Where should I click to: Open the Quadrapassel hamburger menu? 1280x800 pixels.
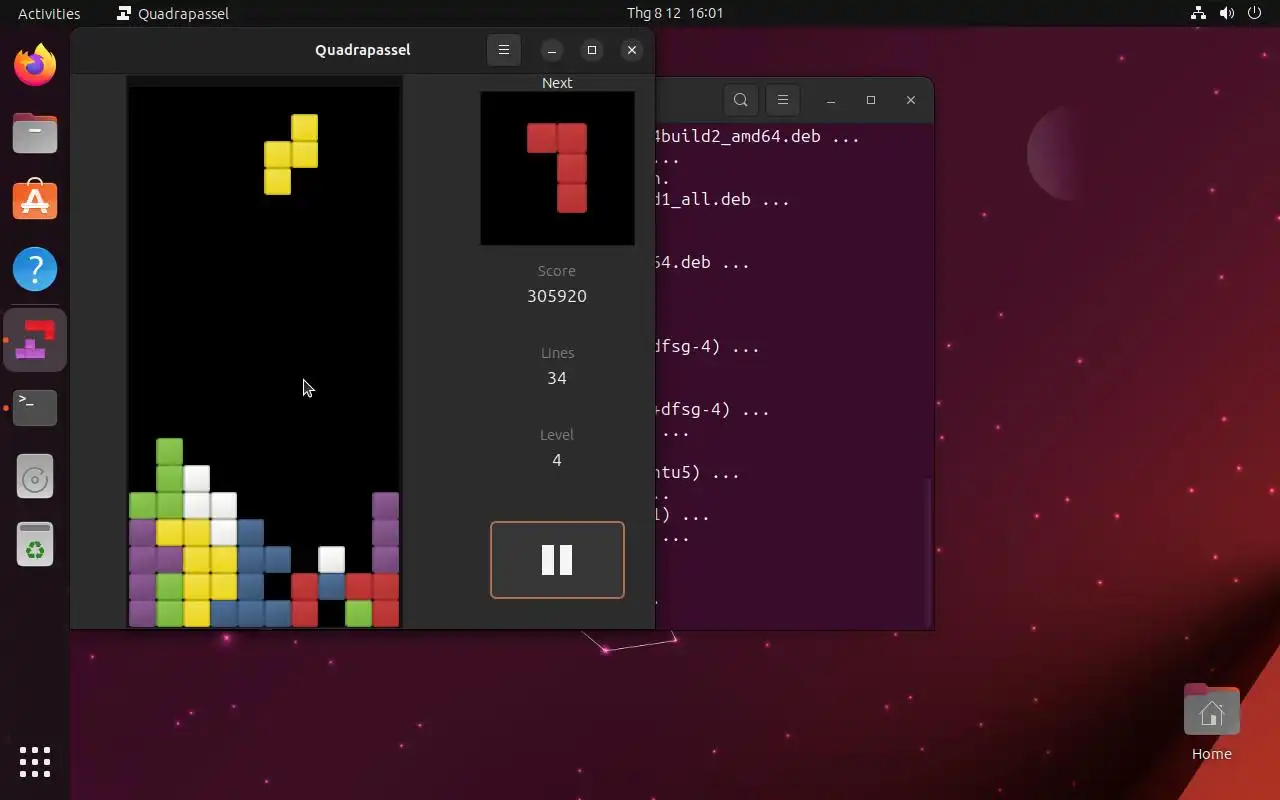[504, 50]
